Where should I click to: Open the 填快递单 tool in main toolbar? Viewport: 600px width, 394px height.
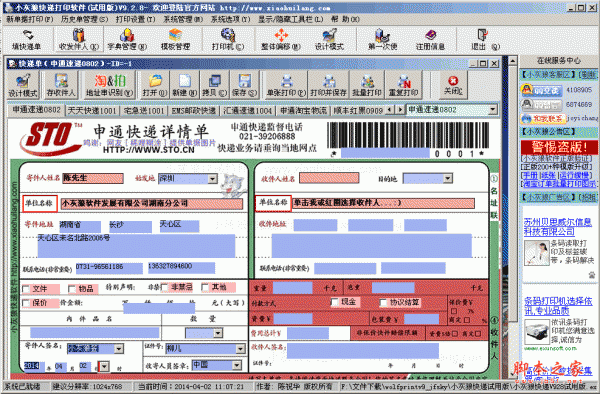26,40
